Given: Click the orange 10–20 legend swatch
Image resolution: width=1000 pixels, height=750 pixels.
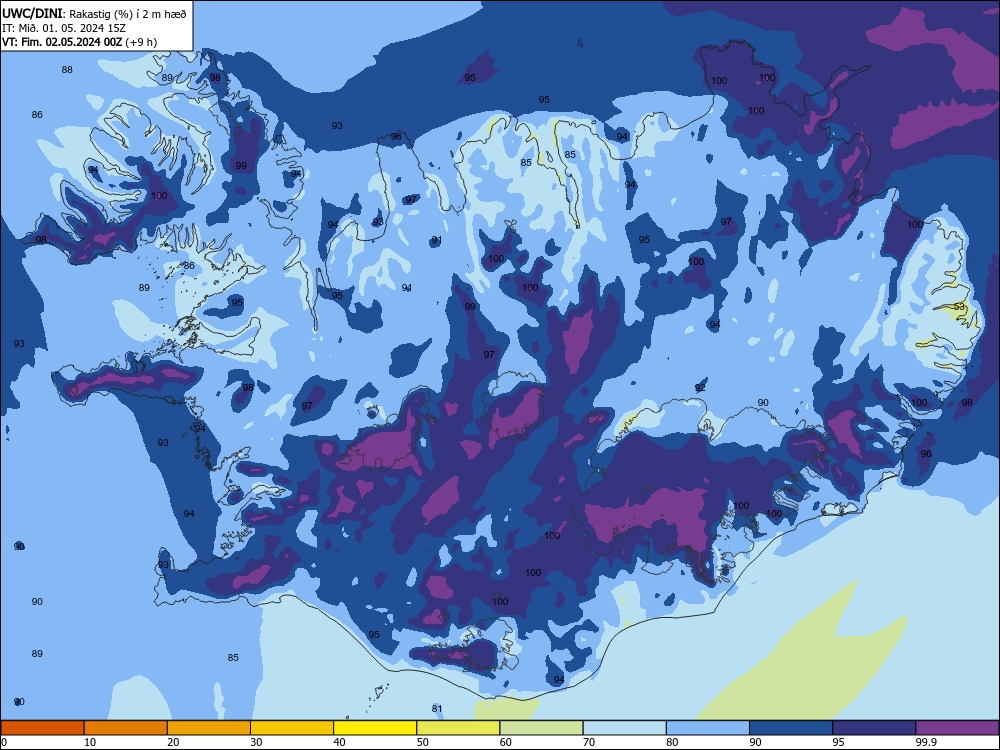Looking at the screenshot, I should [x=126, y=728].
